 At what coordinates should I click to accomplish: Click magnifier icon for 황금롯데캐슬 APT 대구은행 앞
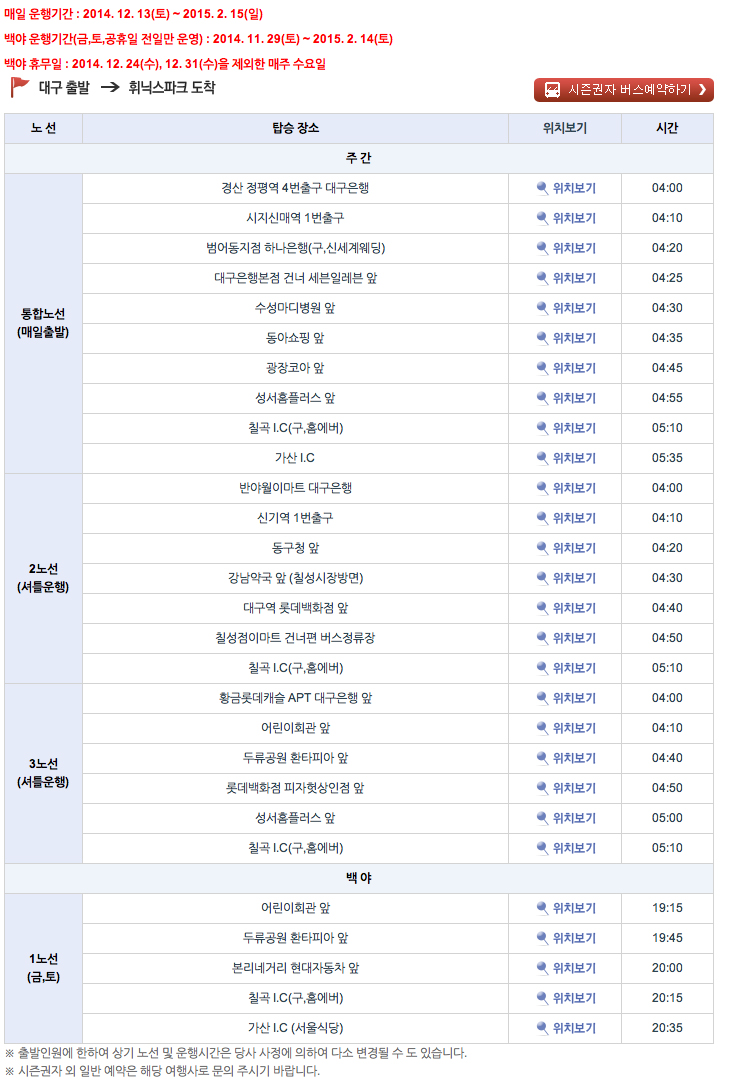(x=543, y=697)
